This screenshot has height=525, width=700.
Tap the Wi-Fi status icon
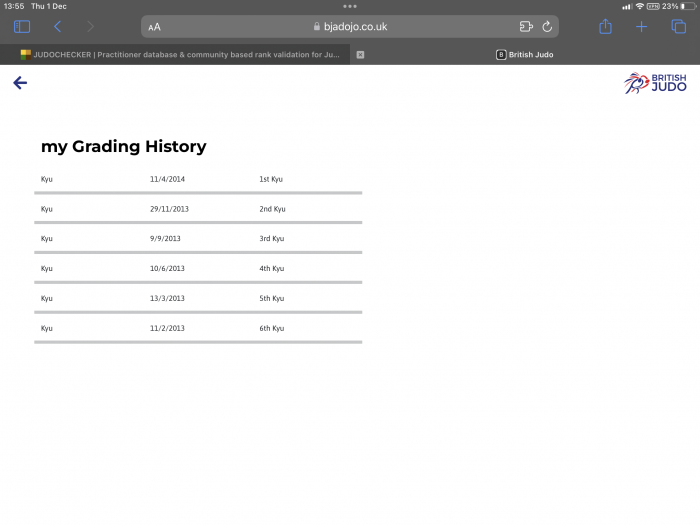point(640,6)
